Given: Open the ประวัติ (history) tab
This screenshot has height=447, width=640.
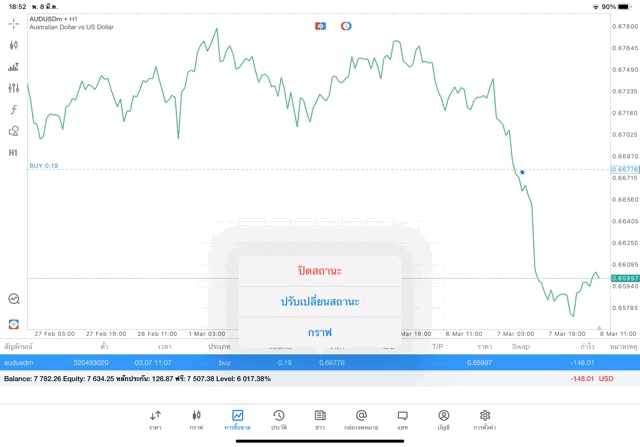Looking at the screenshot, I should tap(279, 418).
